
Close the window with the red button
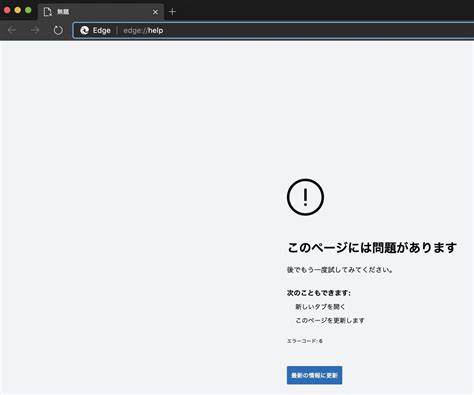7,10
